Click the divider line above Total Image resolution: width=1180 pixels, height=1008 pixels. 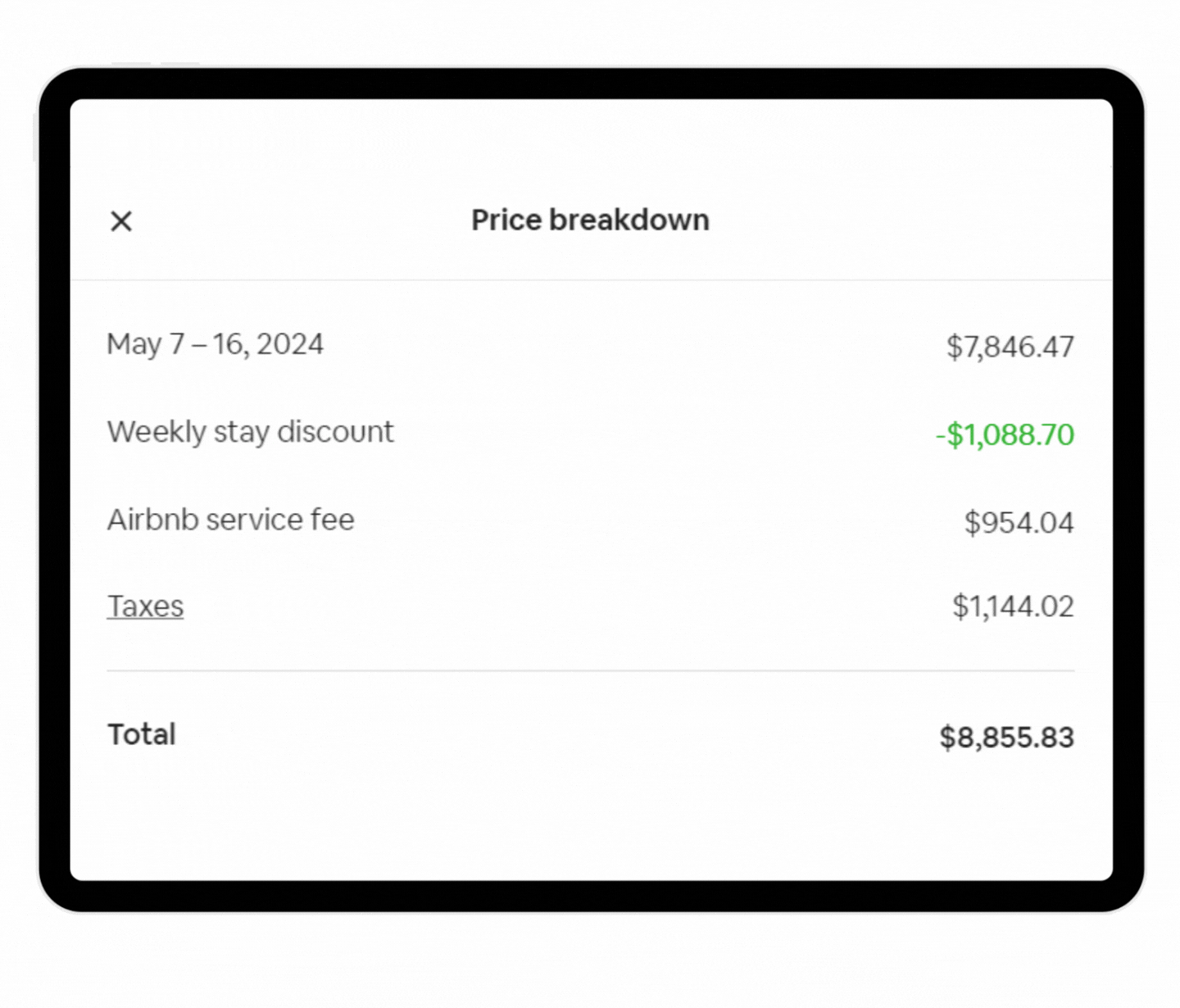click(590, 670)
